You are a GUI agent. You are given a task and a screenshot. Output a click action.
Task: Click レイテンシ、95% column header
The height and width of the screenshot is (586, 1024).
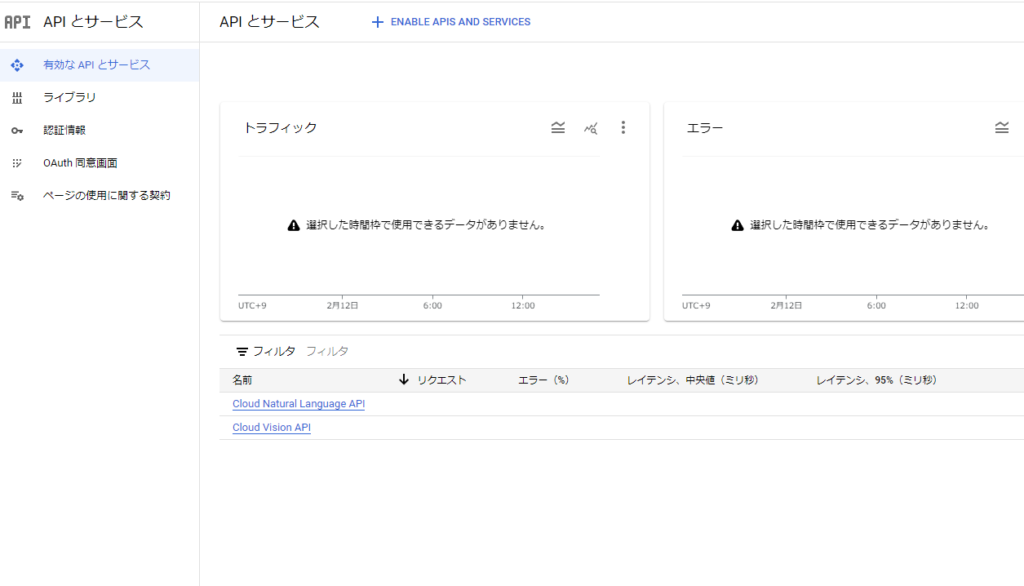point(876,380)
